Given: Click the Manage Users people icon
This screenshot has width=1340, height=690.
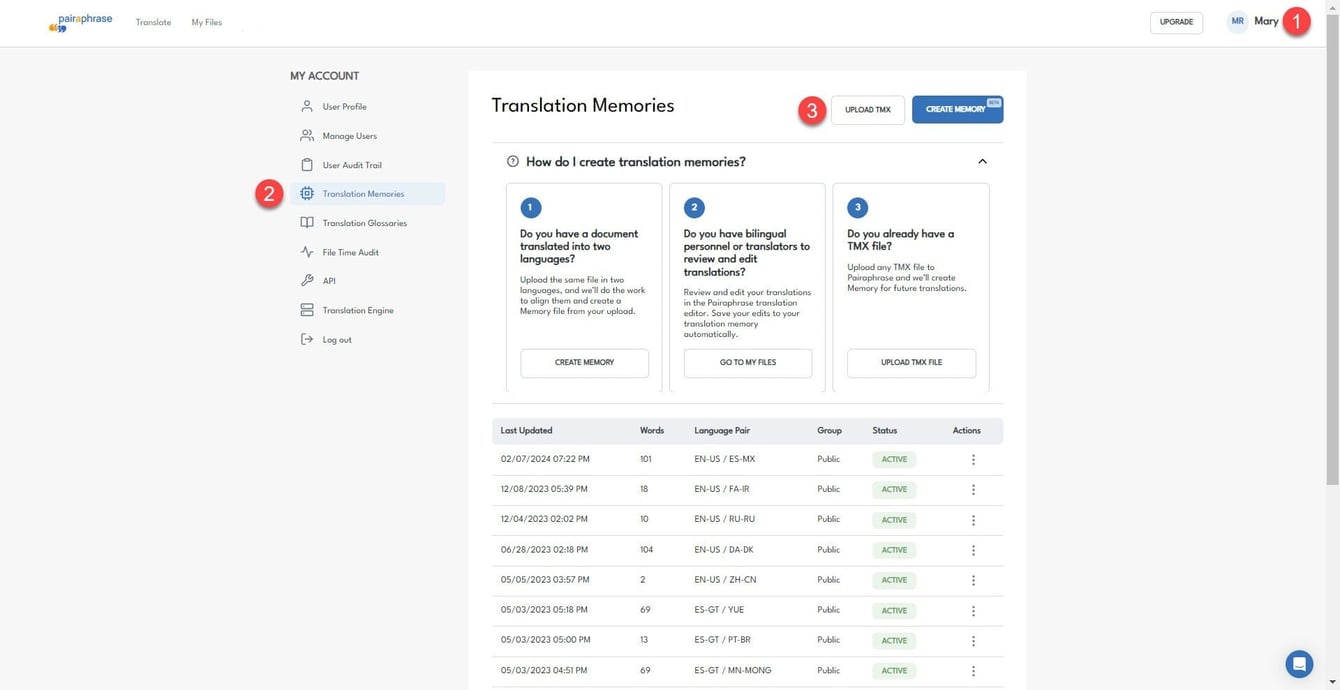Looking at the screenshot, I should pos(307,135).
